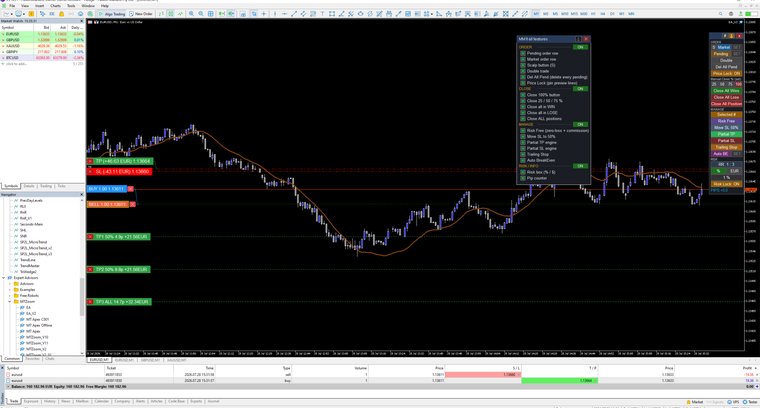Pick the crosshair cursor tool

[x=264, y=14]
